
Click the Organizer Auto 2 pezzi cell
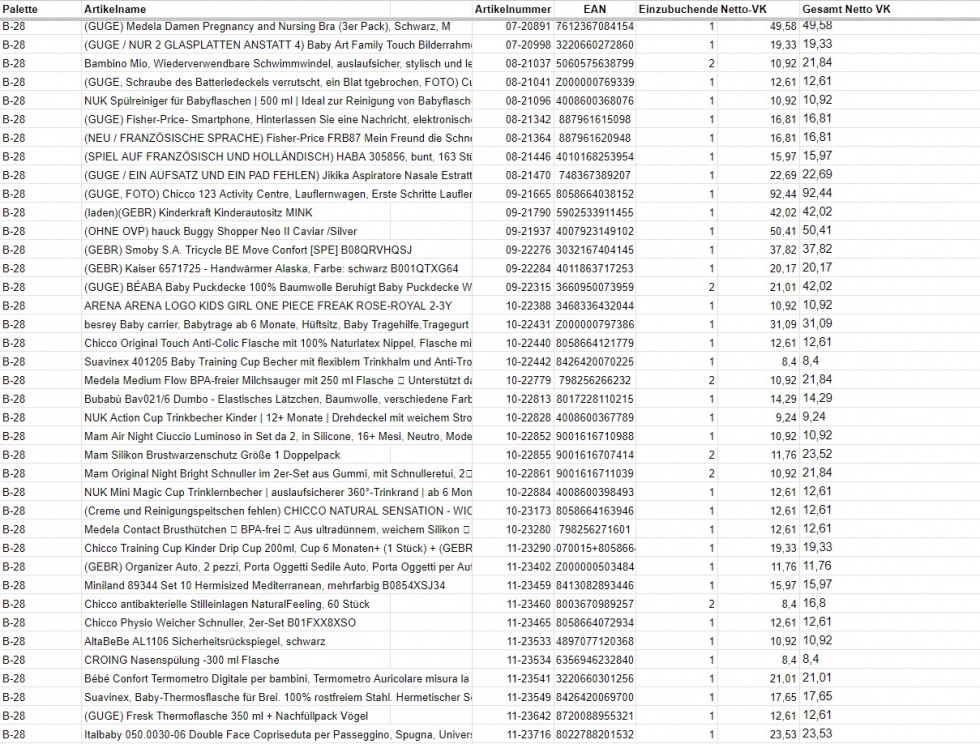[278, 566]
